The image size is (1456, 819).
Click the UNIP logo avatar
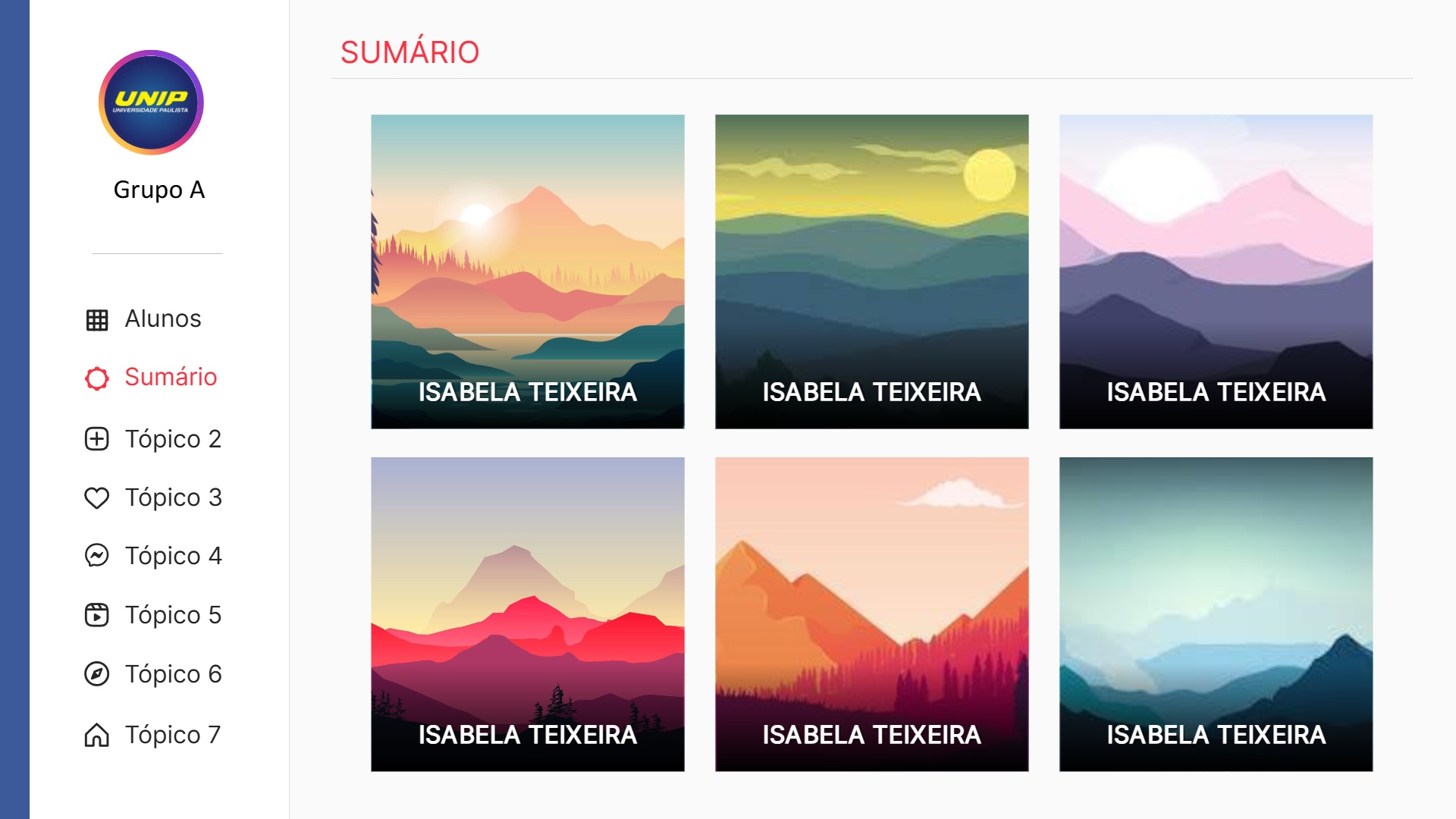151,102
